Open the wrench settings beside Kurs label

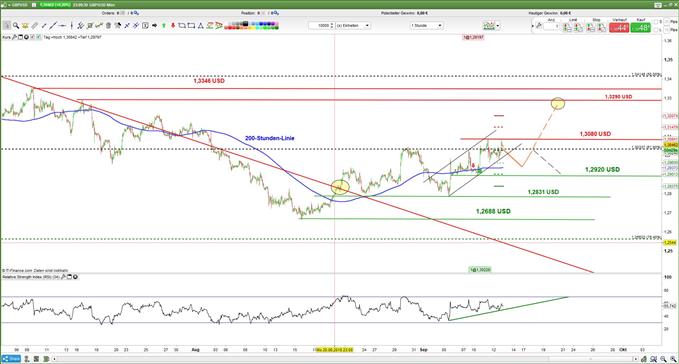pyautogui.click(x=14, y=37)
